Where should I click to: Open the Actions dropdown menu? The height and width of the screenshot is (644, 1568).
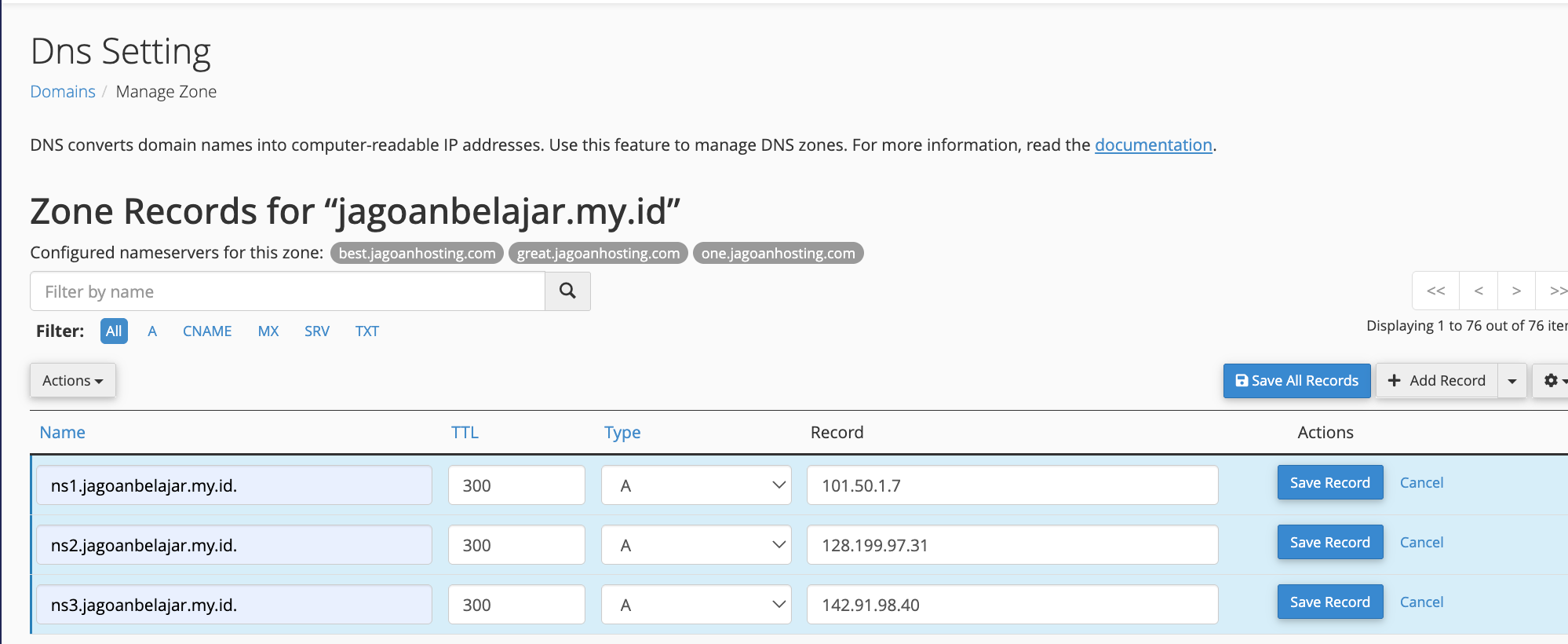click(x=73, y=380)
